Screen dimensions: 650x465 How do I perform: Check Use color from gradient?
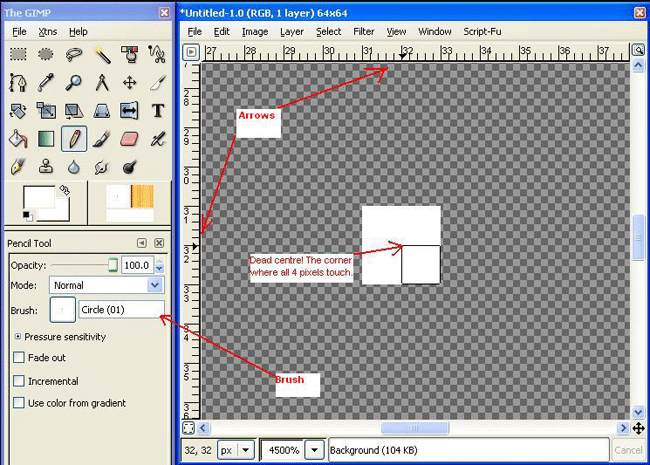coord(19,403)
